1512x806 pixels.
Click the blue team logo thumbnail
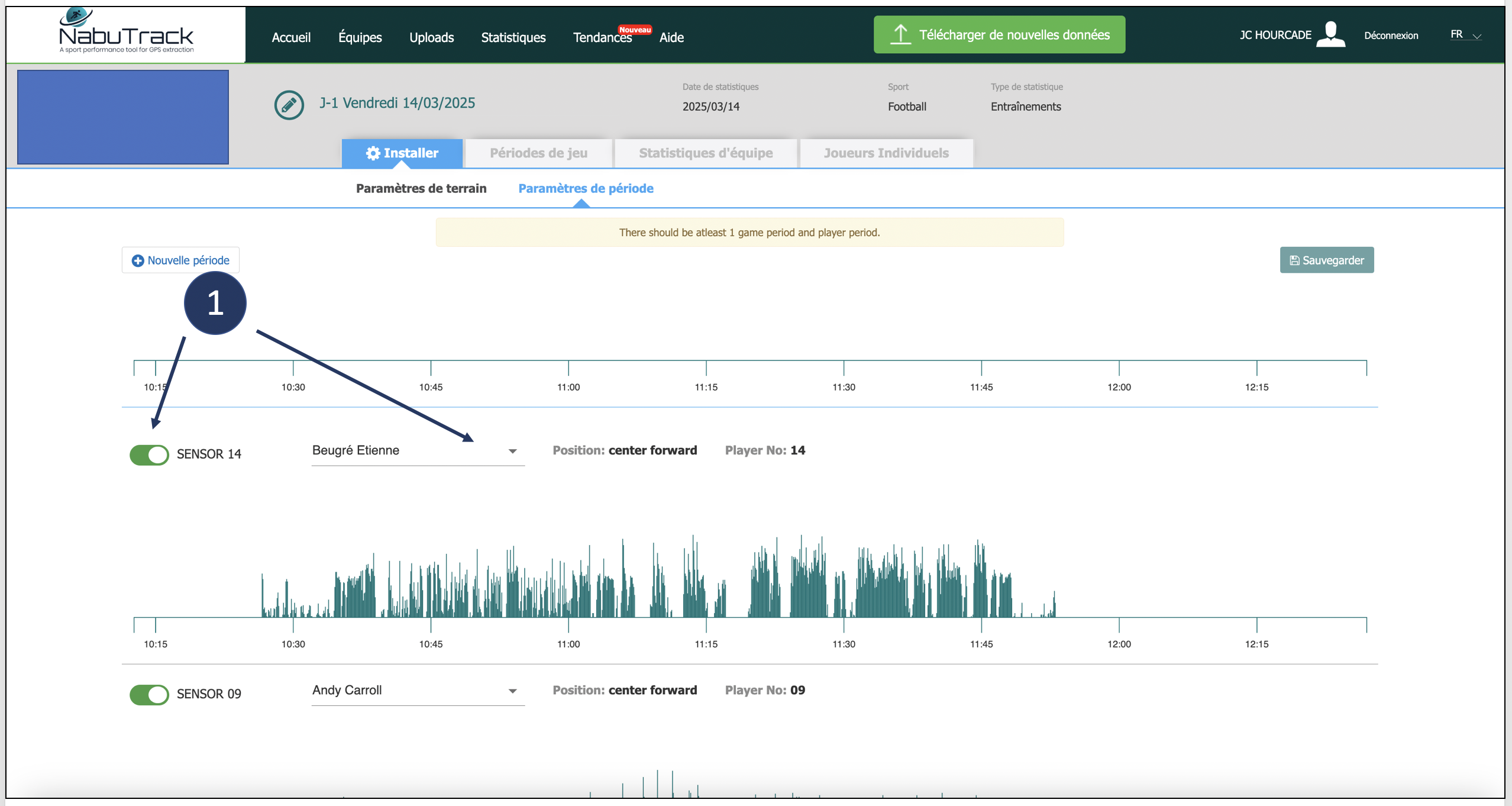click(123, 117)
